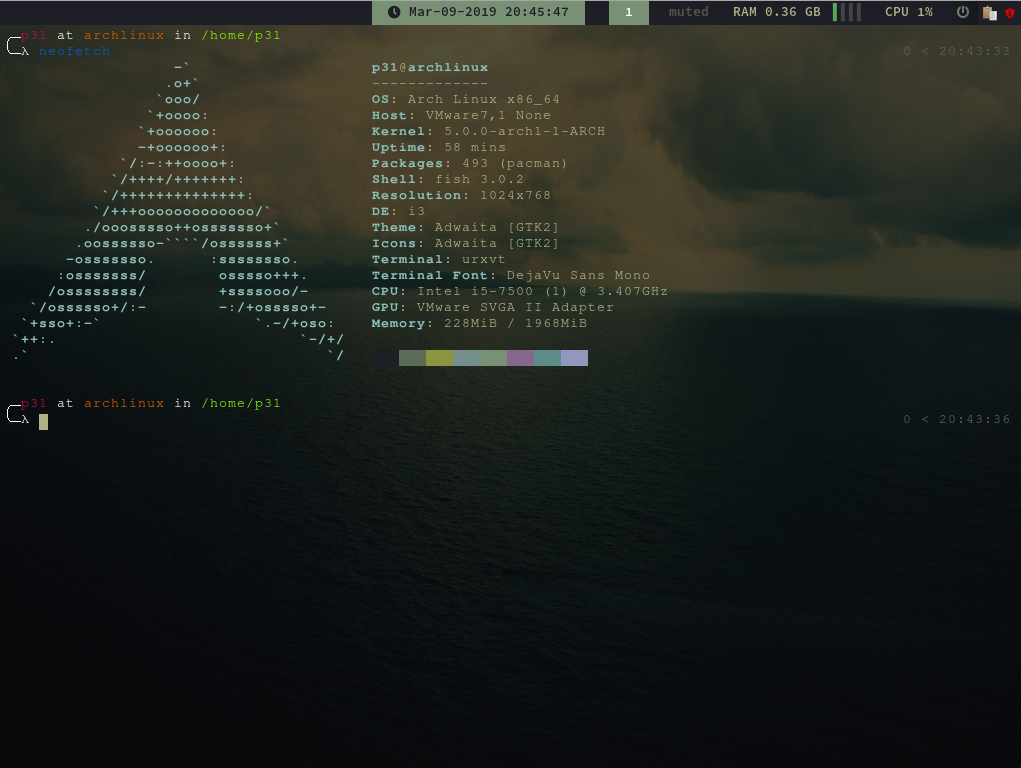The width and height of the screenshot is (1021, 768).
Task: Click the Host: VMware7,1 None line
Action: pyautogui.click(x=461, y=115)
